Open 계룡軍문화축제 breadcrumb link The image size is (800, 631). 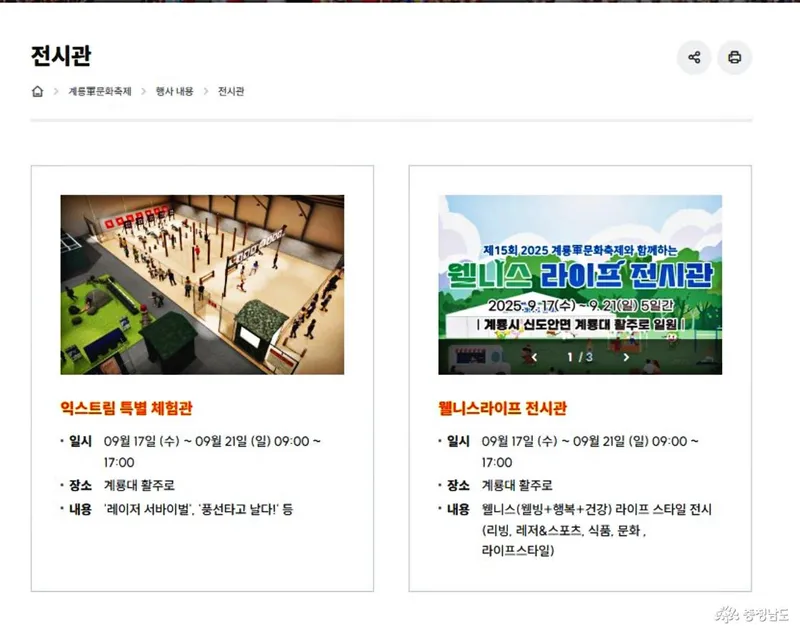pyautogui.click(x=100, y=91)
